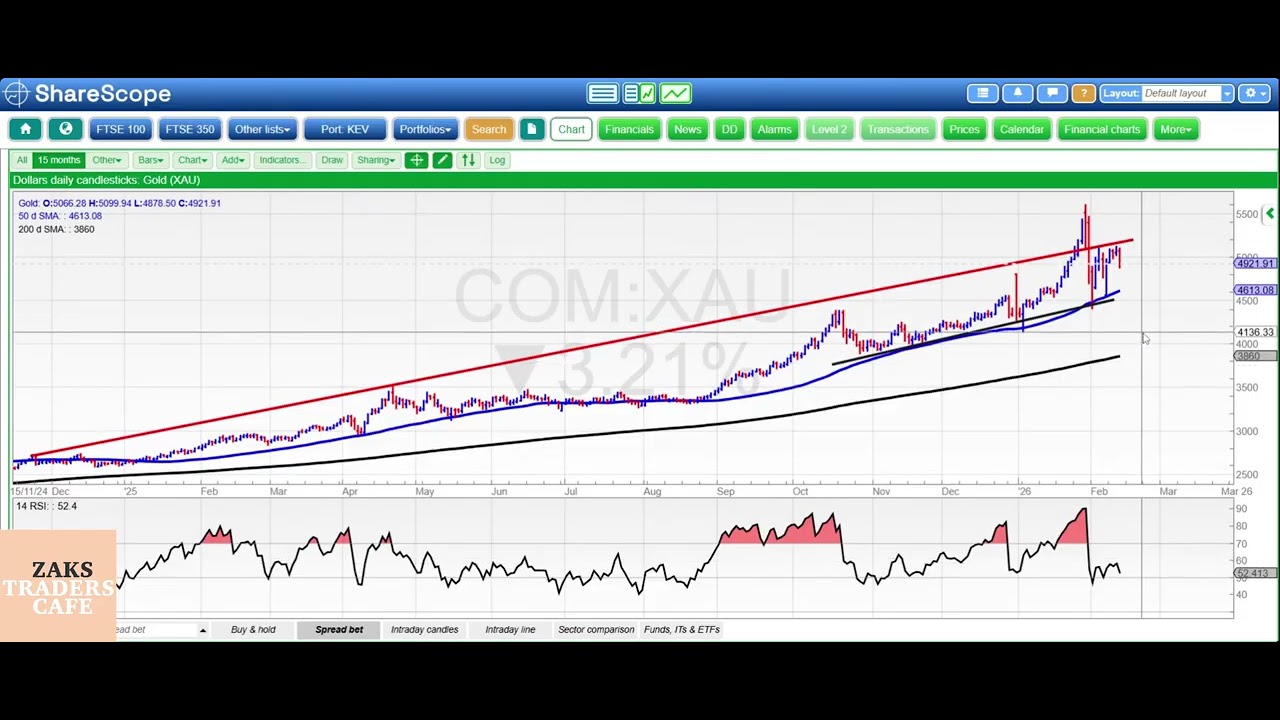Click the chart title Gold (XAU) bar
1280x720 pixels.
click(x=644, y=180)
